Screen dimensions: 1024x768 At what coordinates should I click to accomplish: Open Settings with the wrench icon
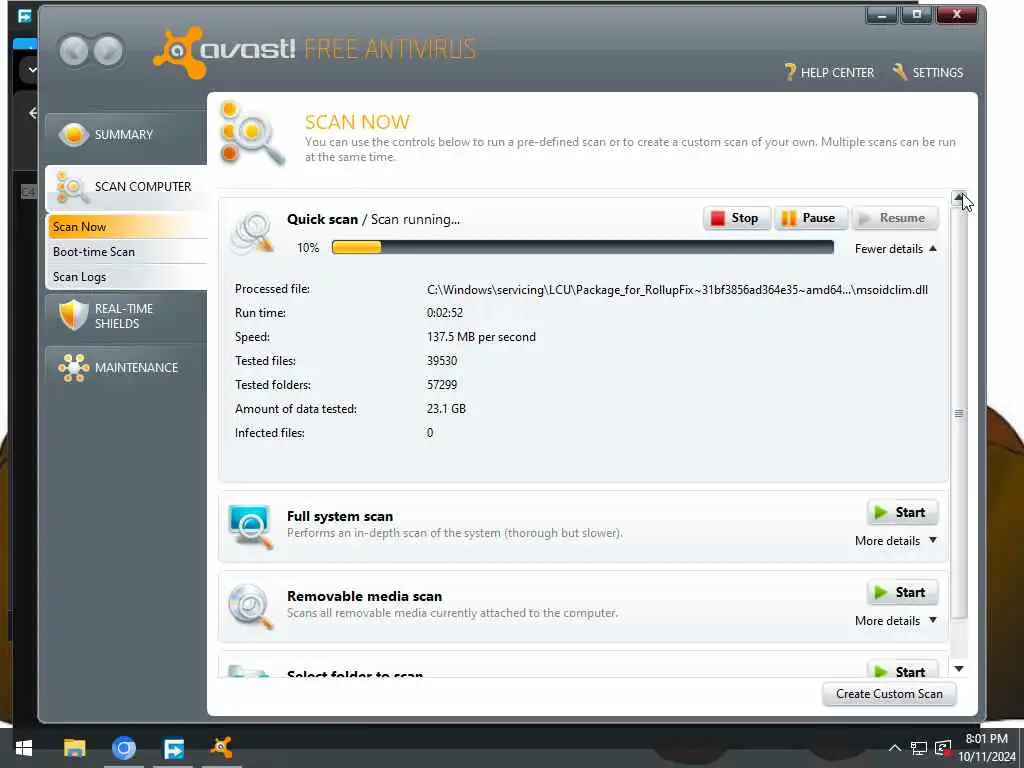927,72
